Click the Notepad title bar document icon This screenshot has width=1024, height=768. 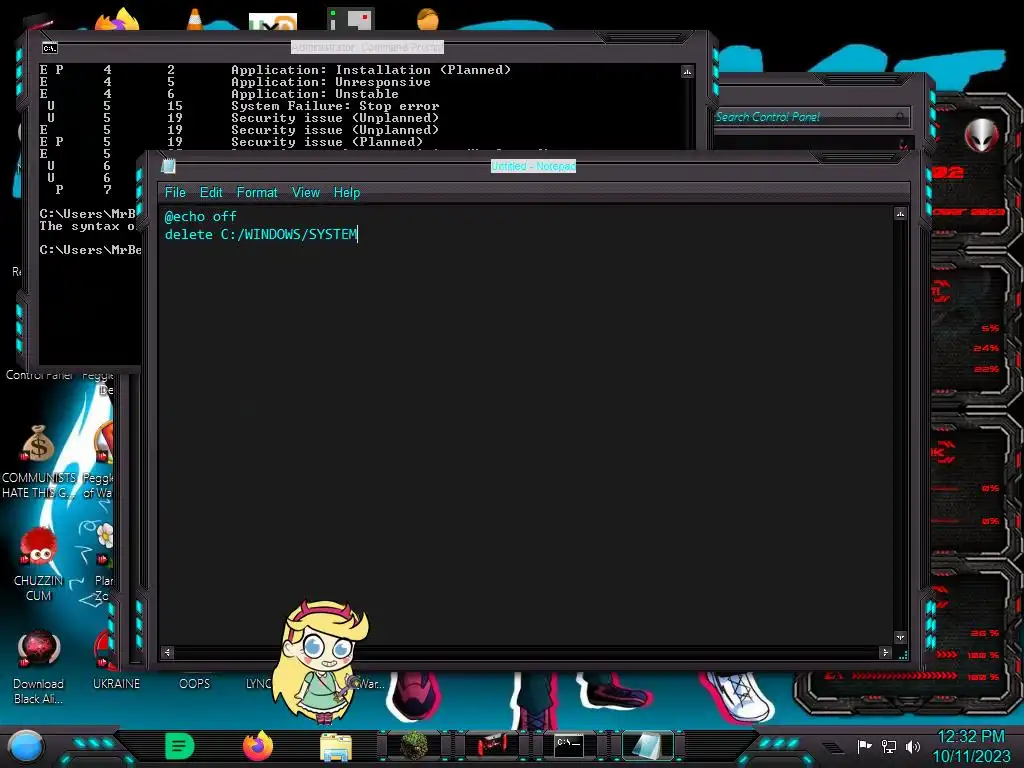[168, 167]
